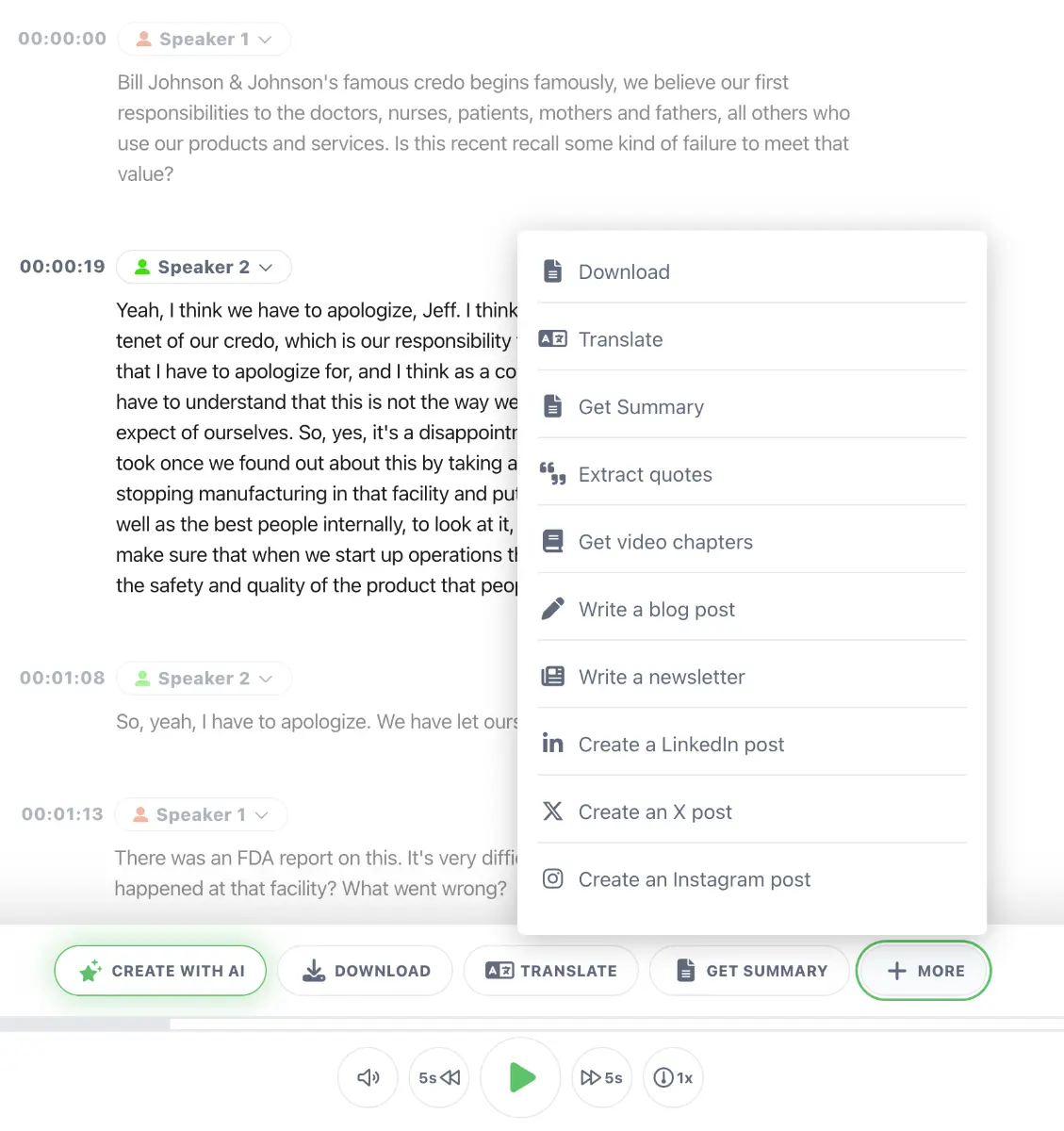This screenshot has width=1064, height=1131.
Task: Click the Get Summary bottom button
Action: 751,971
